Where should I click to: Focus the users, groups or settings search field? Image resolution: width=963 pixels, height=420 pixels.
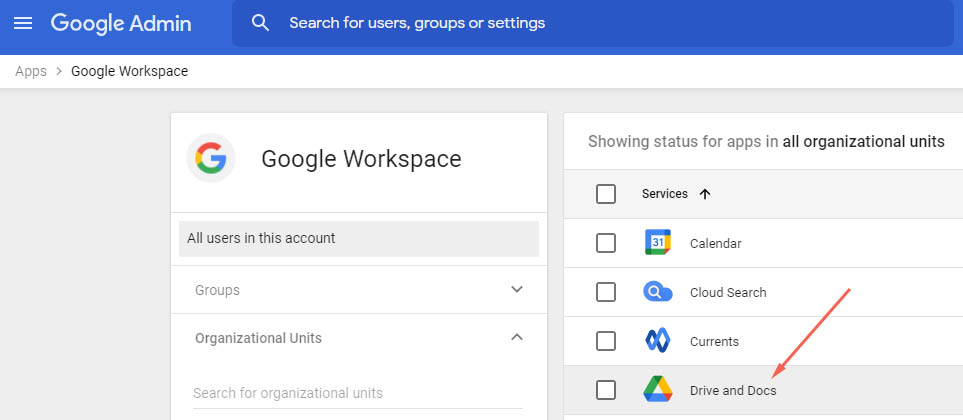(x=593, y=23)
